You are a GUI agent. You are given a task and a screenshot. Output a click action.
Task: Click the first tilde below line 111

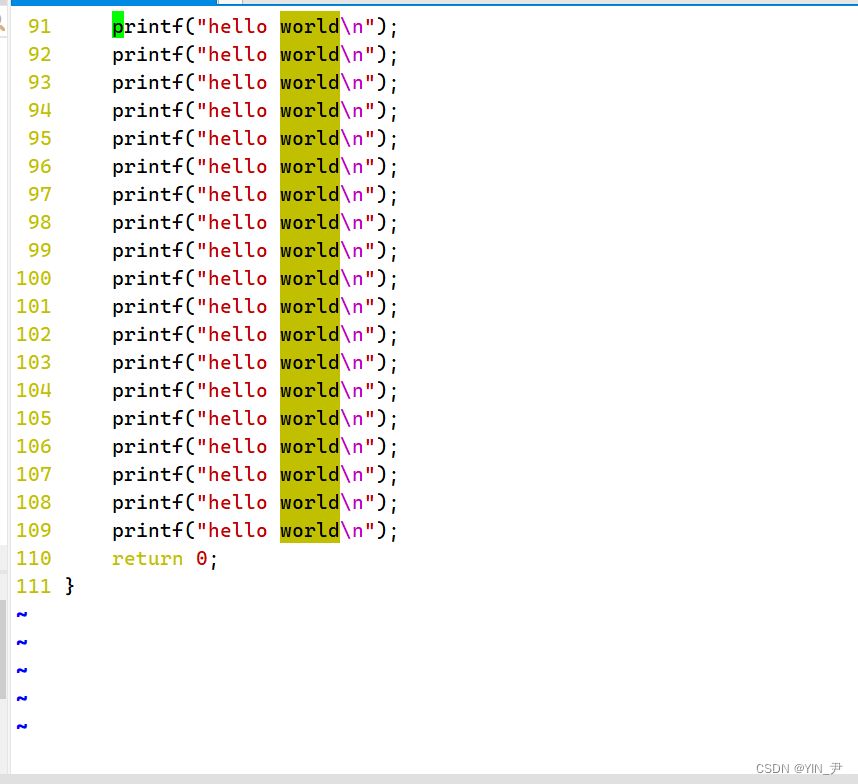coord(22,614)
